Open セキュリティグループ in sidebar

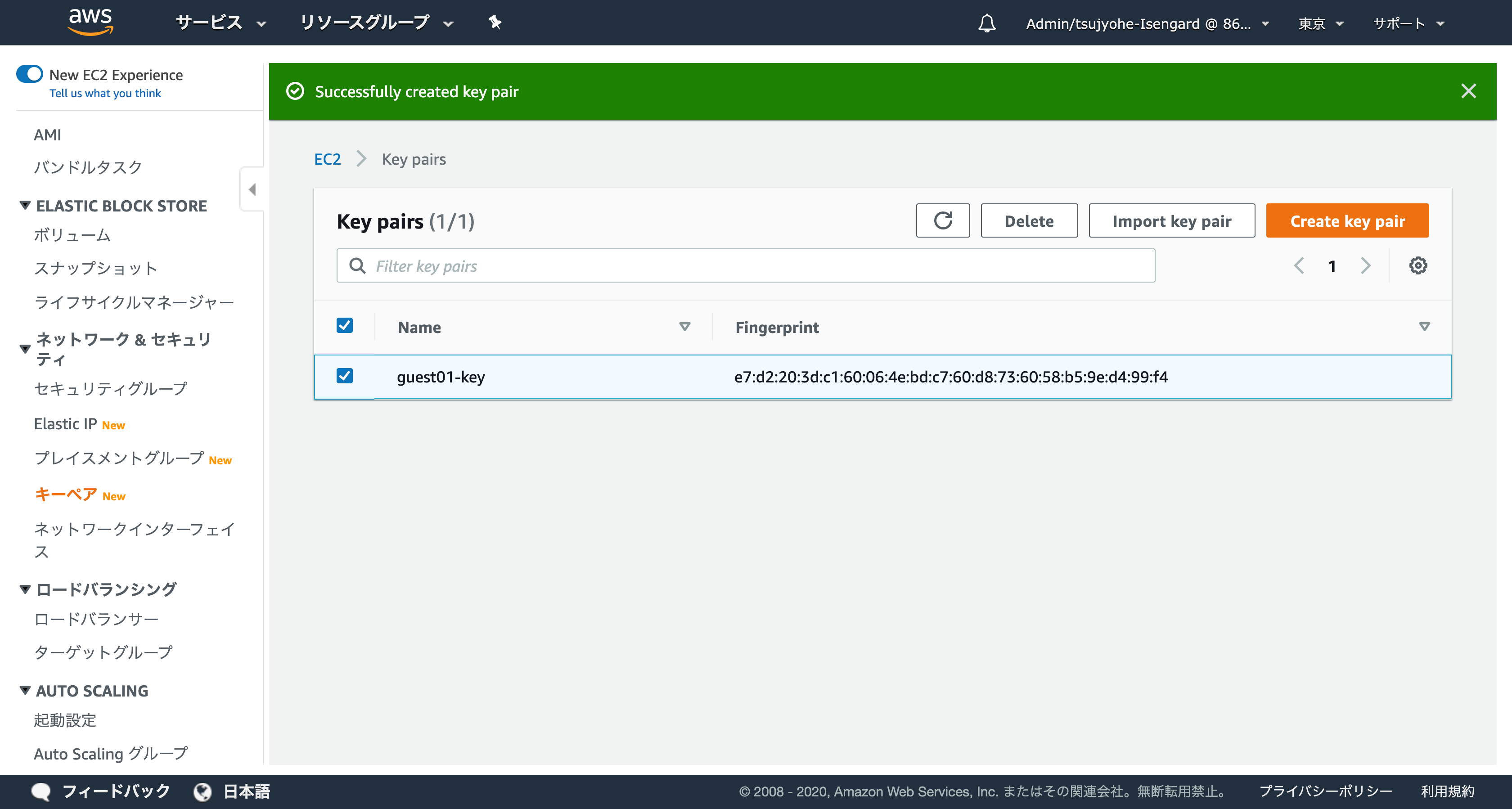pos(111,388)
